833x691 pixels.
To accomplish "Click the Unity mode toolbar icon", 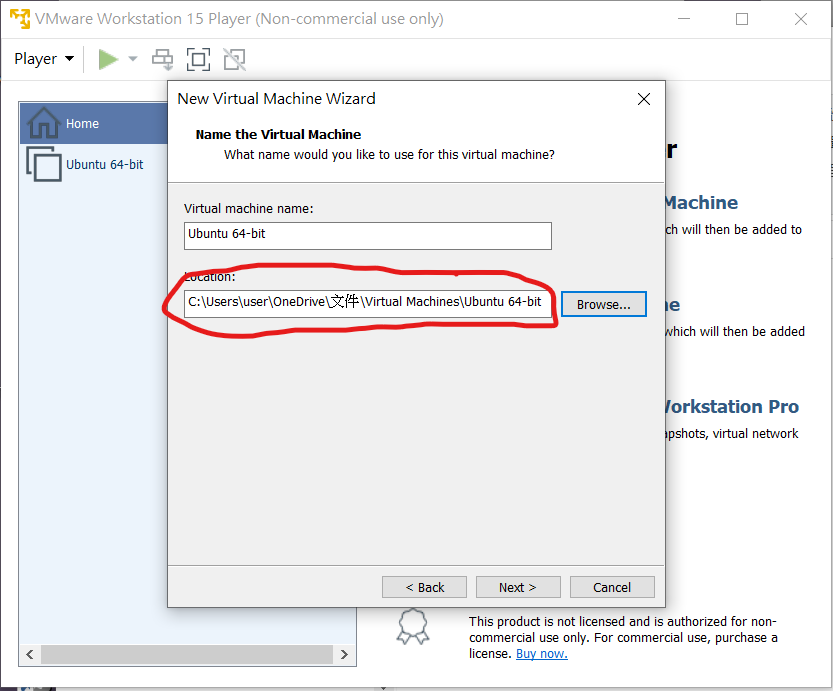I will [x=234, y=59].
